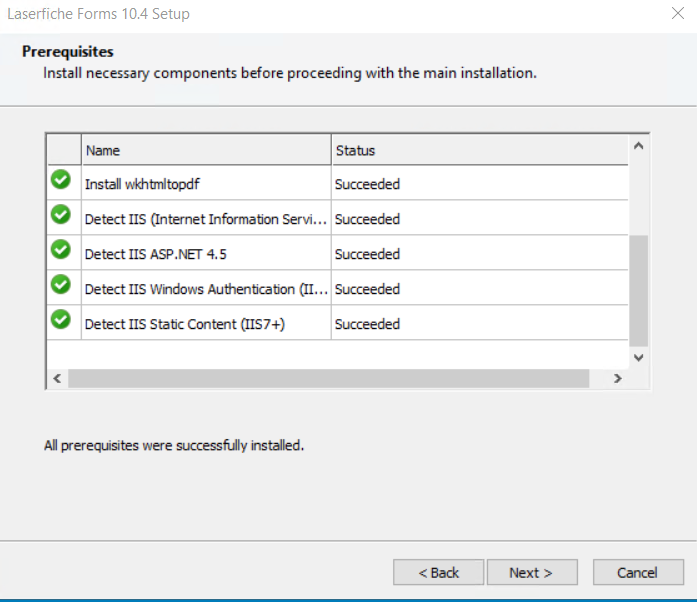Click the checkmark icon for IIS Windows Authentication
The height and width of the screenshot is (602, 697).
(x=61, y=285)
